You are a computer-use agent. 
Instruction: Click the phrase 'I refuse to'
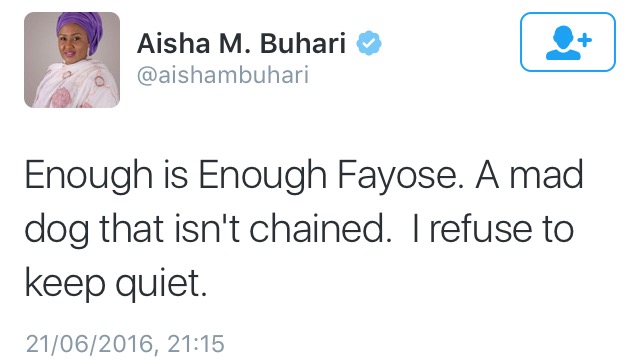tap(492, 230)
